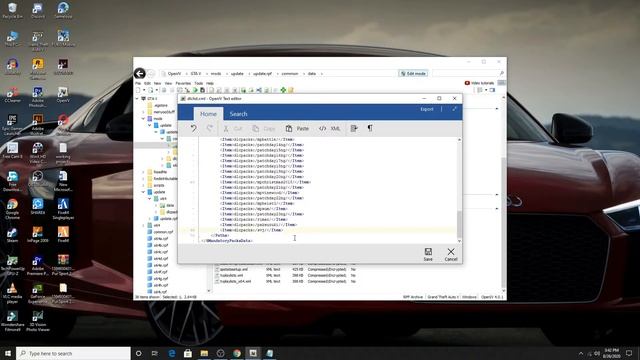This screenshot has width=640, height=360.
Task: Open File Explorer from the taskbar
Action: pyautogui.click(x=204, y=353)
